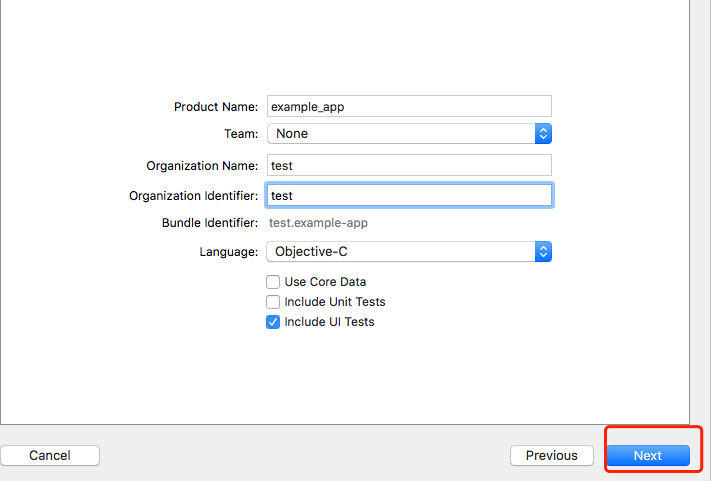This screenshot has width=711, height=481.
Task: Click the "Product Name:" label
Action: pyautogui.click(x=216, y=107)
